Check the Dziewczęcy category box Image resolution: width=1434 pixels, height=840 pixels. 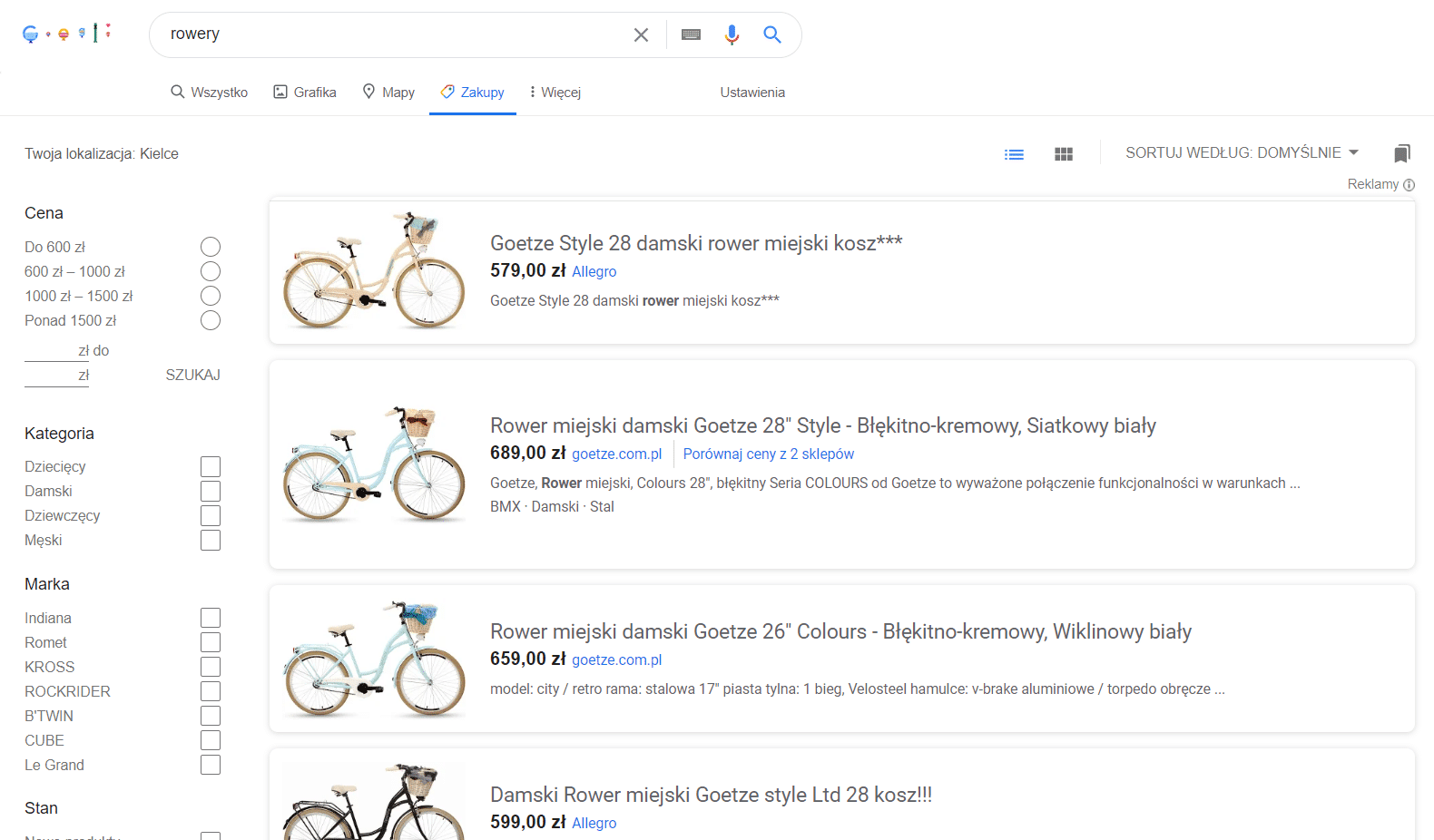coord(211,515)
